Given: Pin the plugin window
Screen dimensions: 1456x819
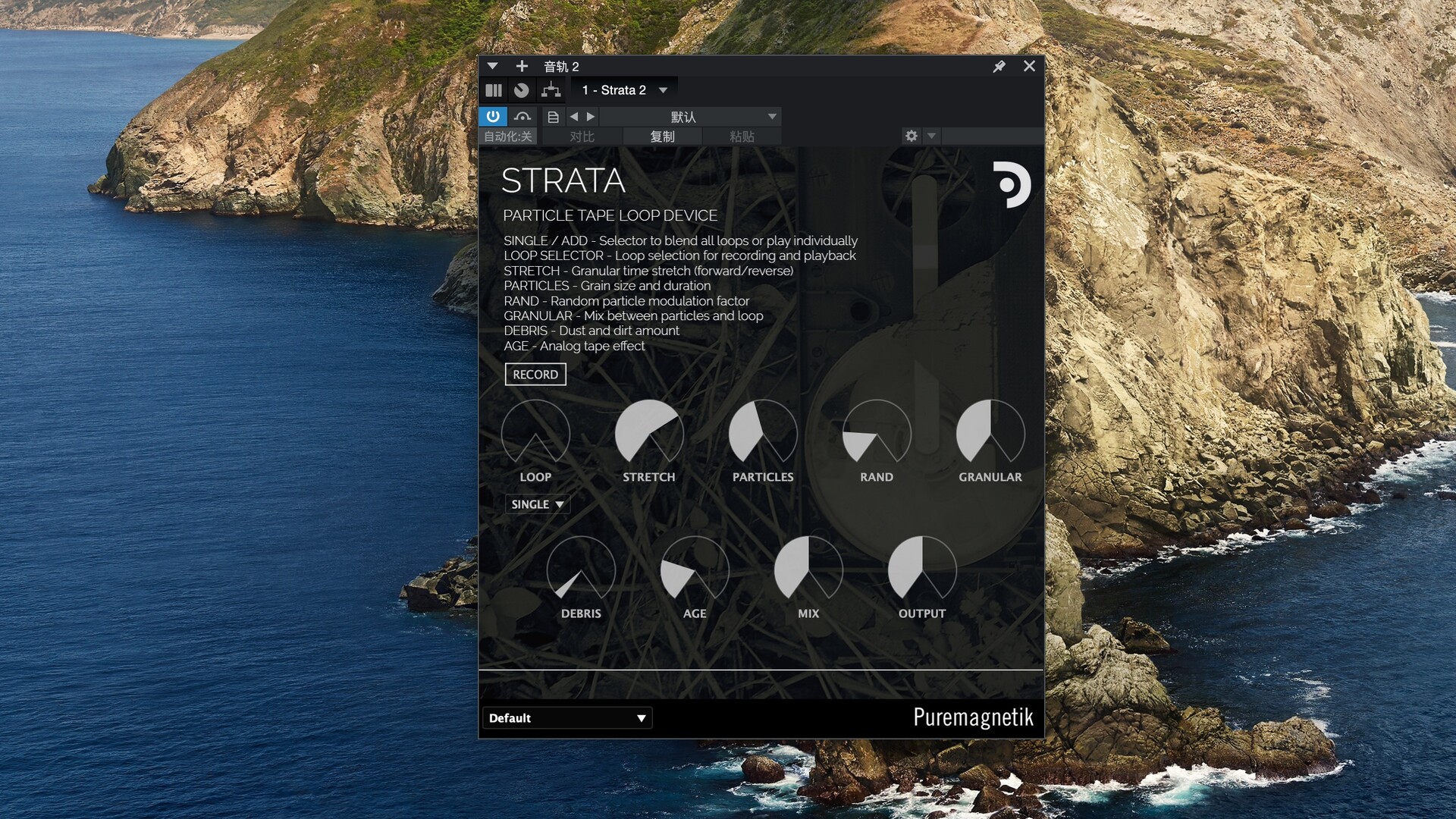Looking at the screenshot, I should pyautogui.click(x=999, y=67).
